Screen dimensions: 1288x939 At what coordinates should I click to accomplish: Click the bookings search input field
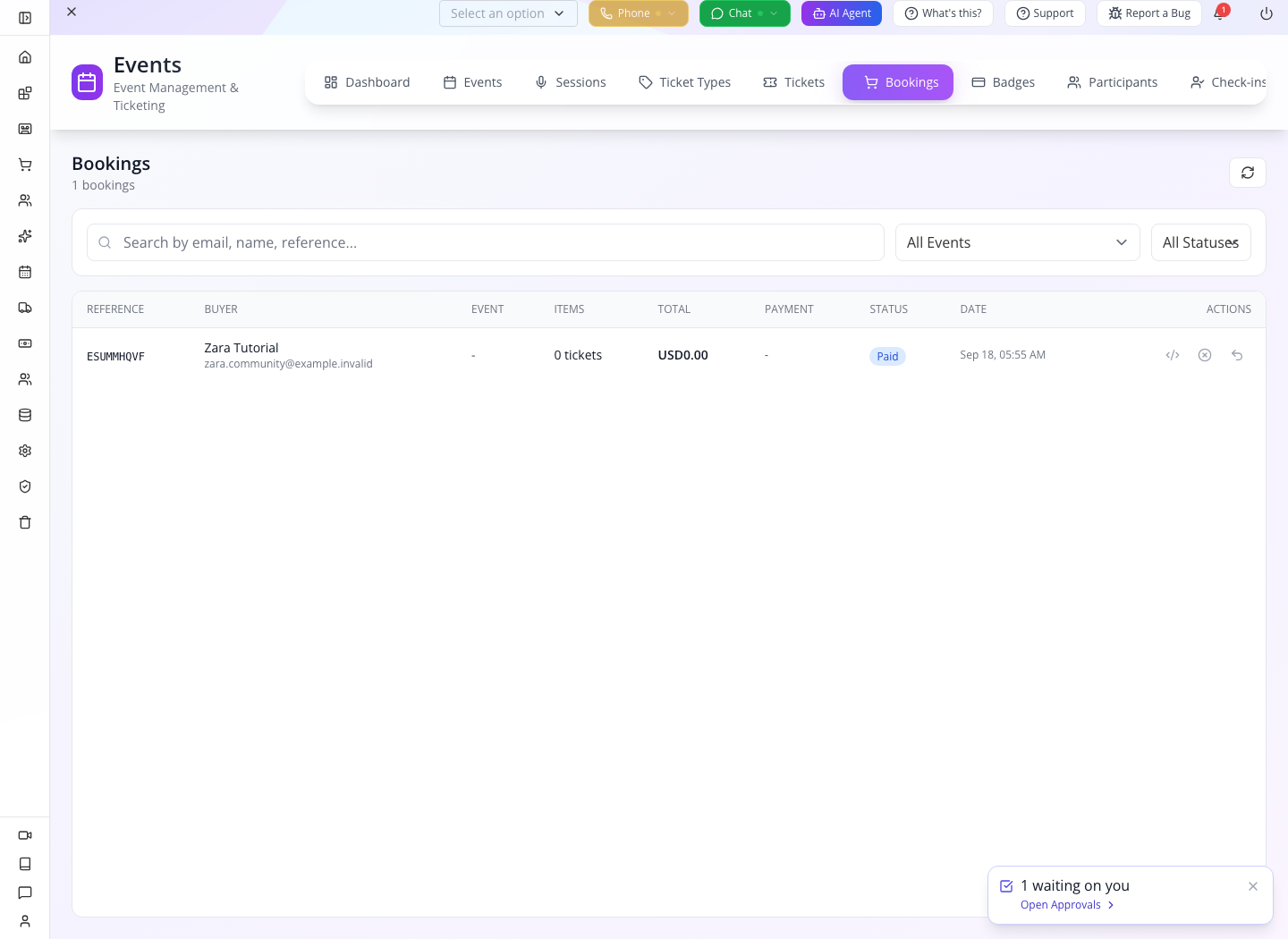[x=486, y=242]
